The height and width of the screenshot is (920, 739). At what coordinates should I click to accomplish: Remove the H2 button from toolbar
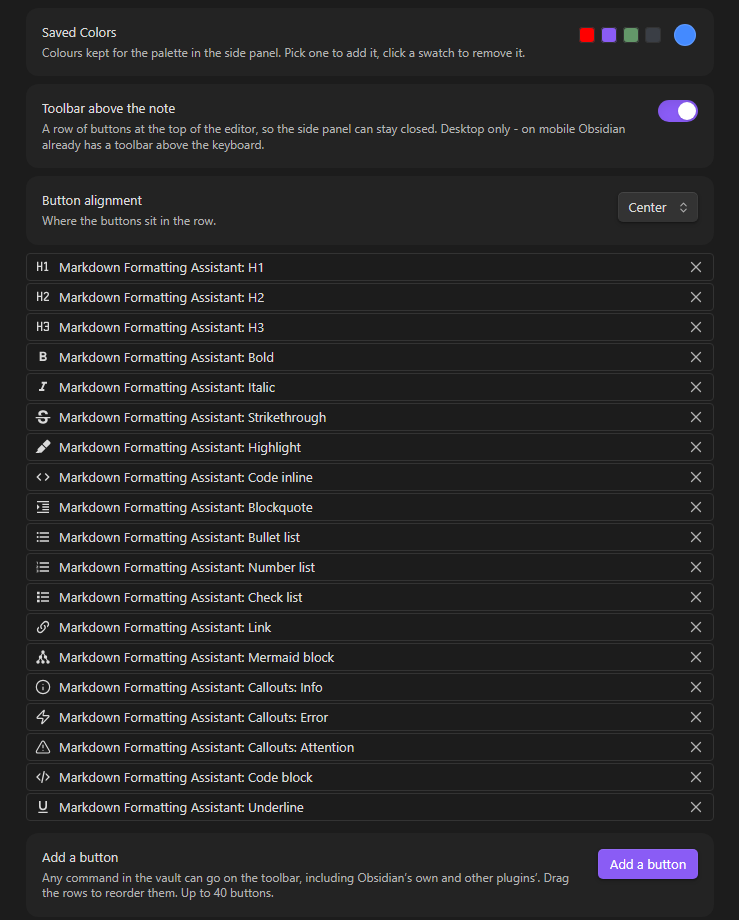coord(696,297)
